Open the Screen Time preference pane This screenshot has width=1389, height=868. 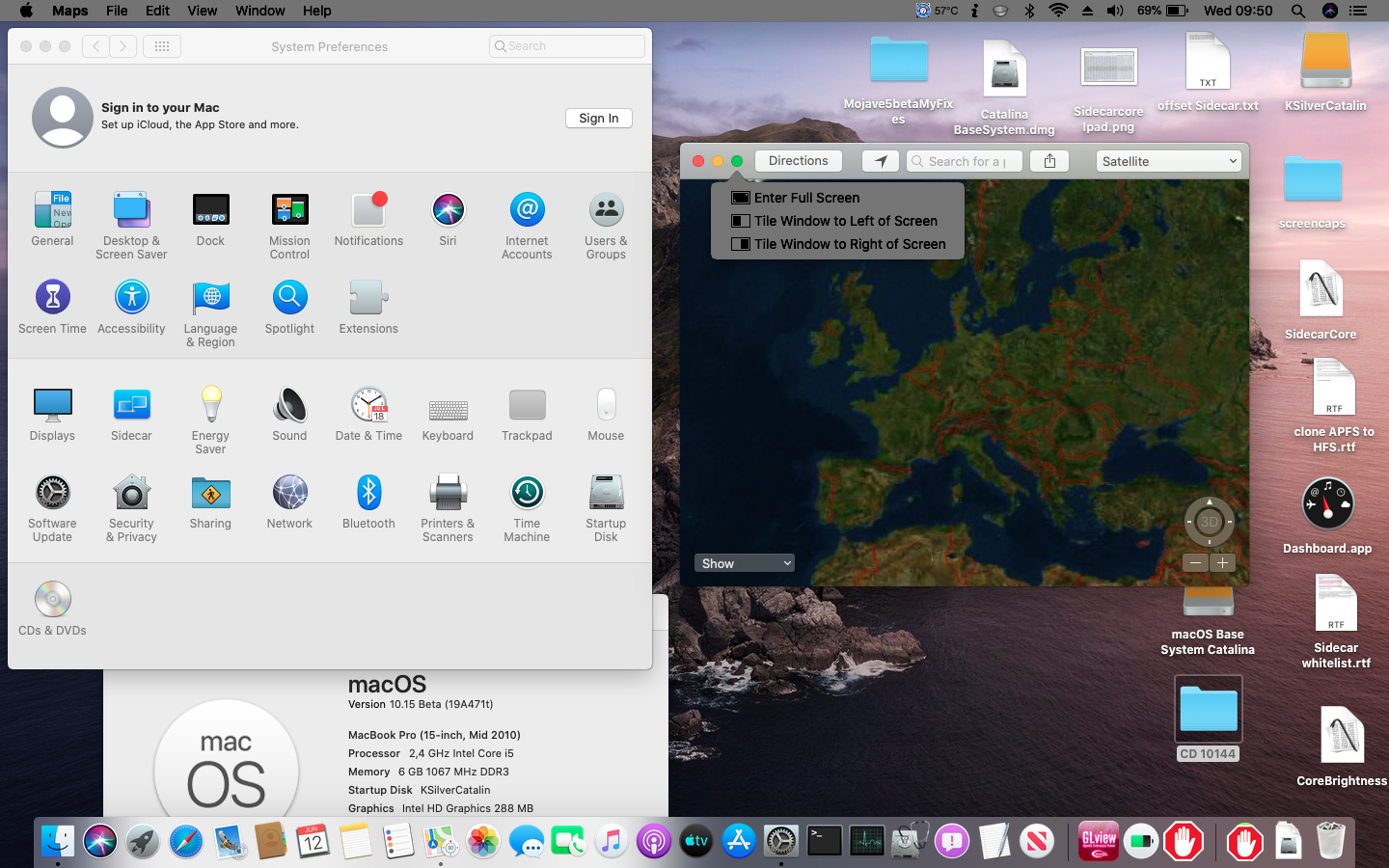(52, 299)
